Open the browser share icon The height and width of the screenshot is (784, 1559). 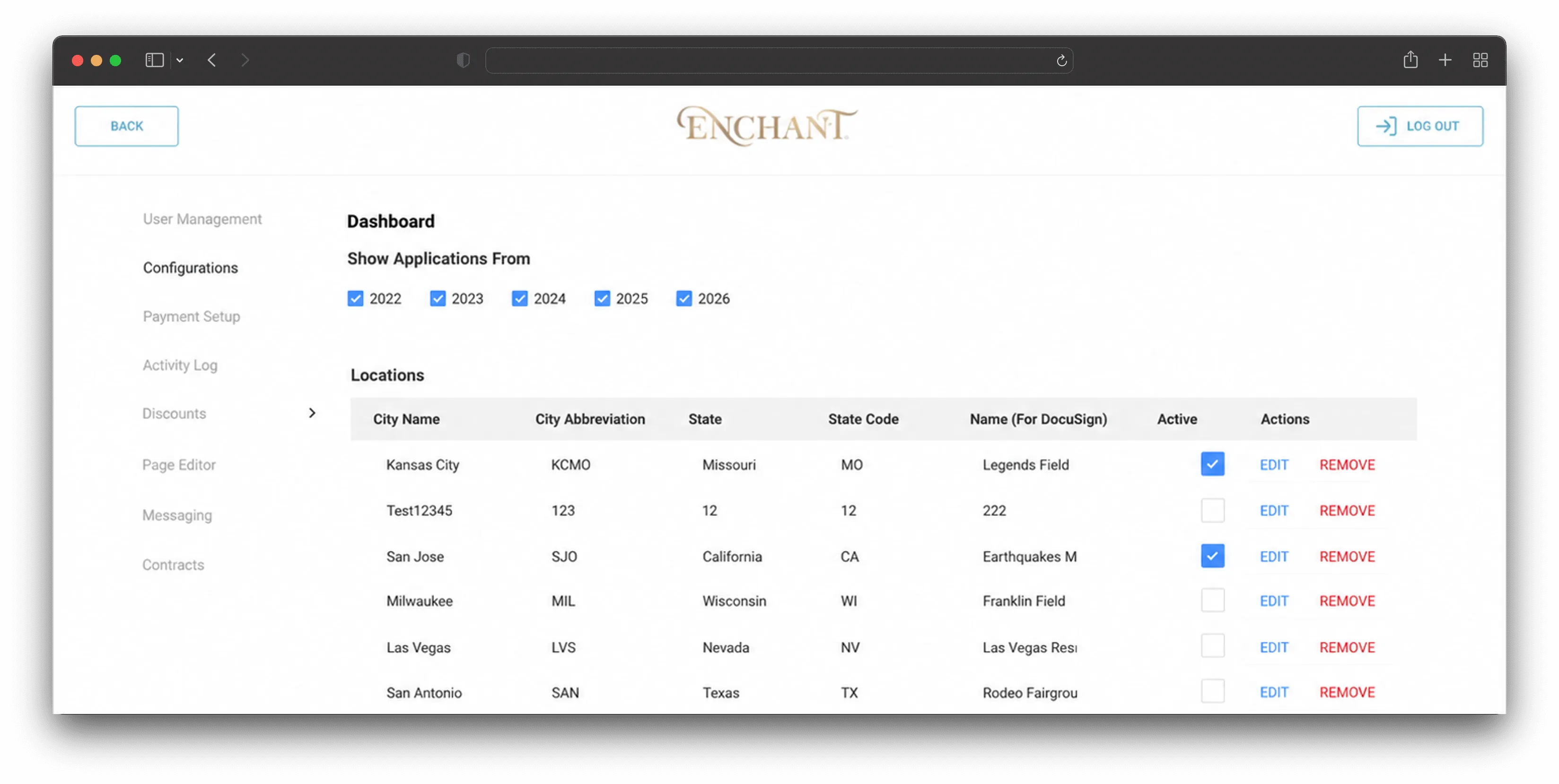tap(1410, 59)
